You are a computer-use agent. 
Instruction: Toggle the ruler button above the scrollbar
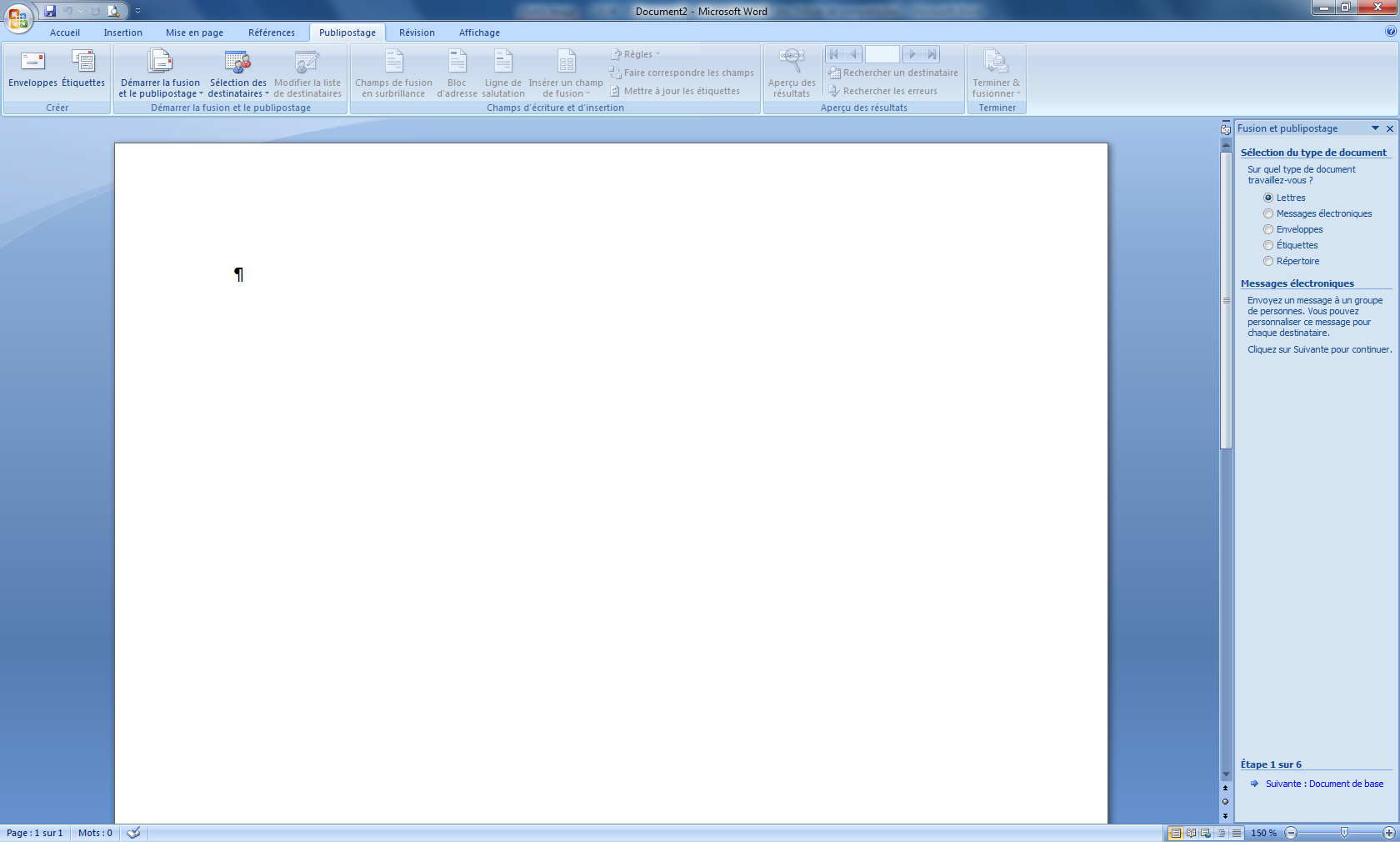click(1226, 128)
